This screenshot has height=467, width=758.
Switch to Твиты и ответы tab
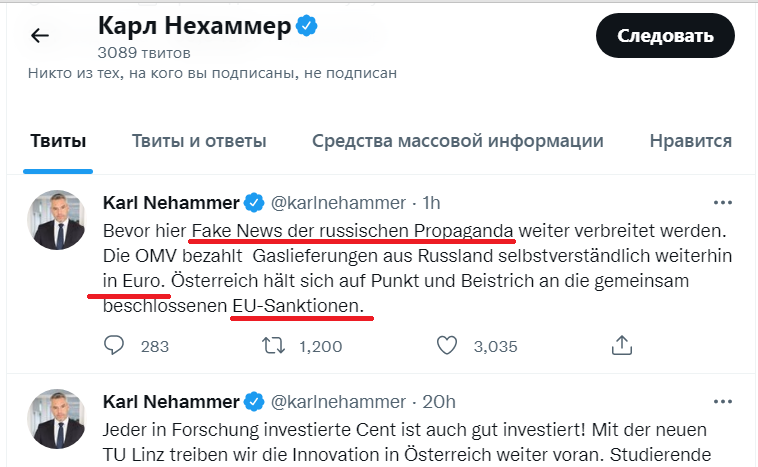tap(198, 141)
